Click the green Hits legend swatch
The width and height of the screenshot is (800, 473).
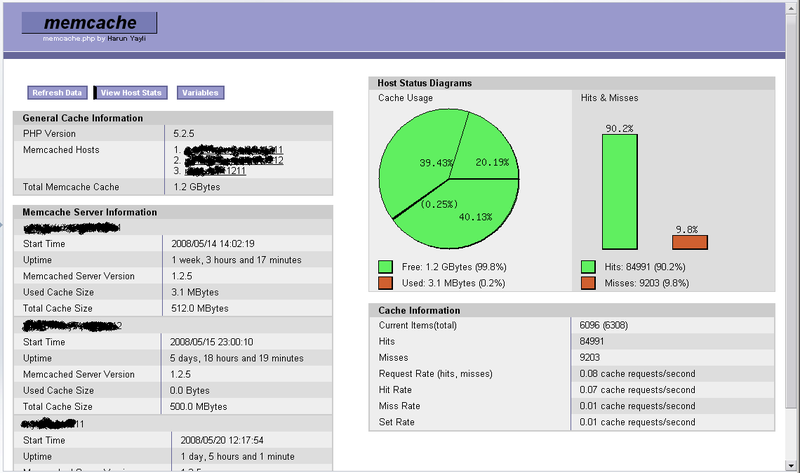click(x=588, y=267)
